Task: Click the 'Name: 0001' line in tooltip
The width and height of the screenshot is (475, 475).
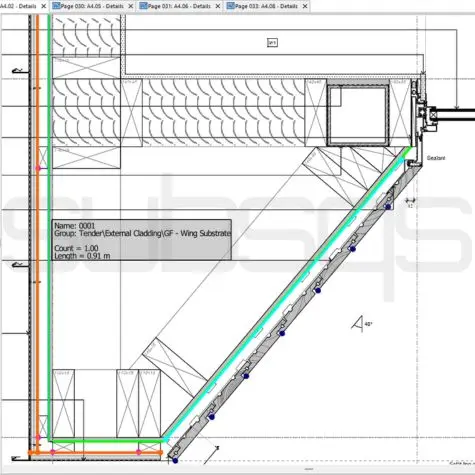Action: coord(75,226)
